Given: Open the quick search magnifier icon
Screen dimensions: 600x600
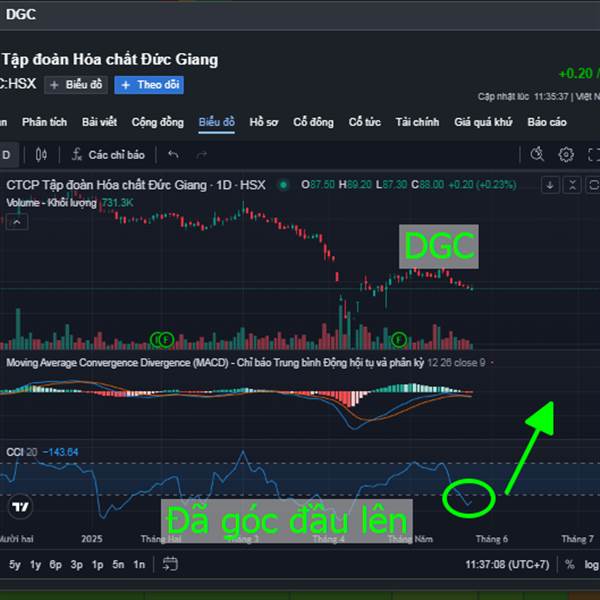Looking at the screenshot, I should [537, 154].
